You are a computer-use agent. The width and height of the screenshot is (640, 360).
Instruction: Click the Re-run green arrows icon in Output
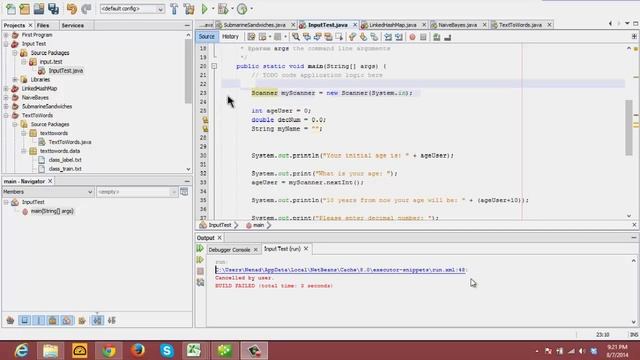click(200, 248)
